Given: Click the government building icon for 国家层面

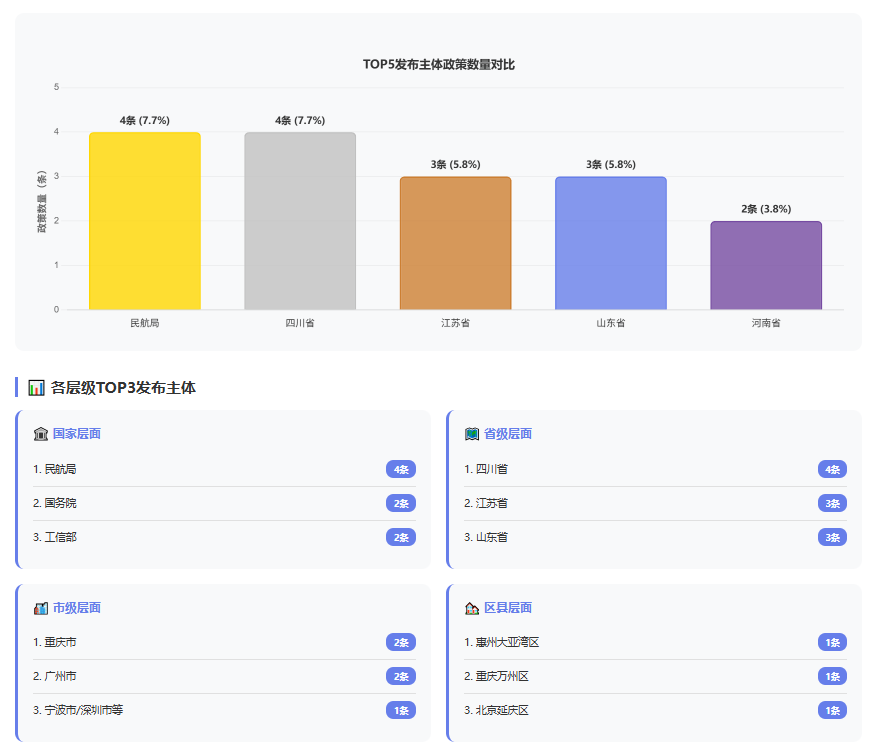Looking at the screenshot, I should point(41,434).
